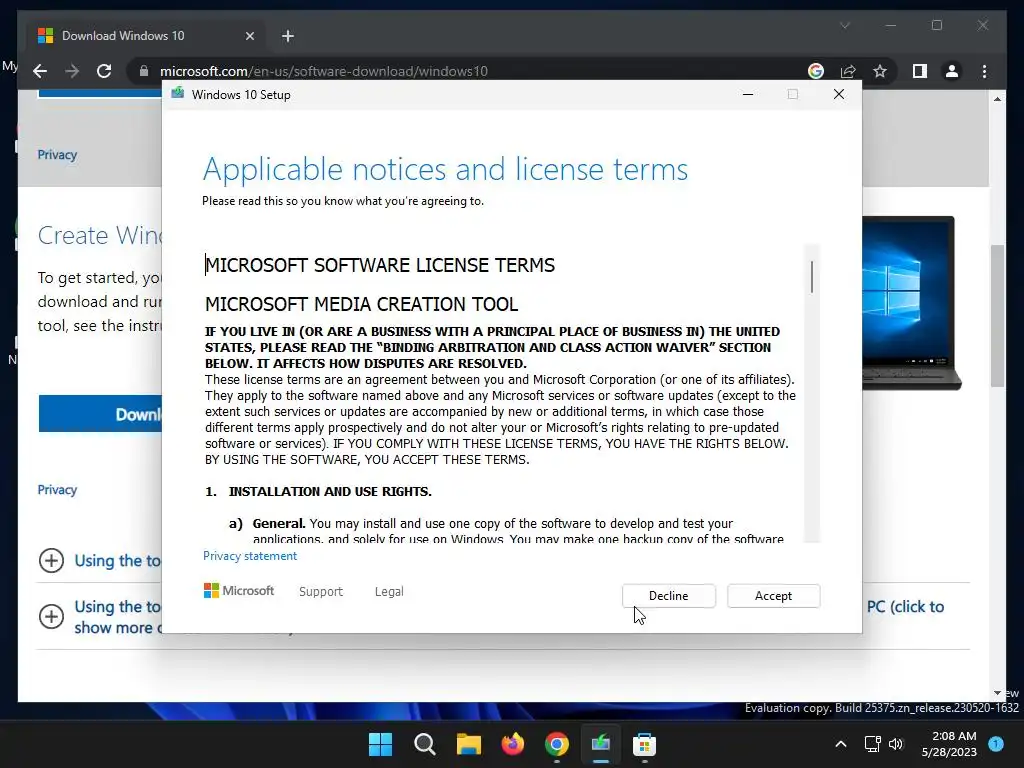1024x768 pixels.
Task: Open Chrome tab search chevron
Action: pos(845,25)
